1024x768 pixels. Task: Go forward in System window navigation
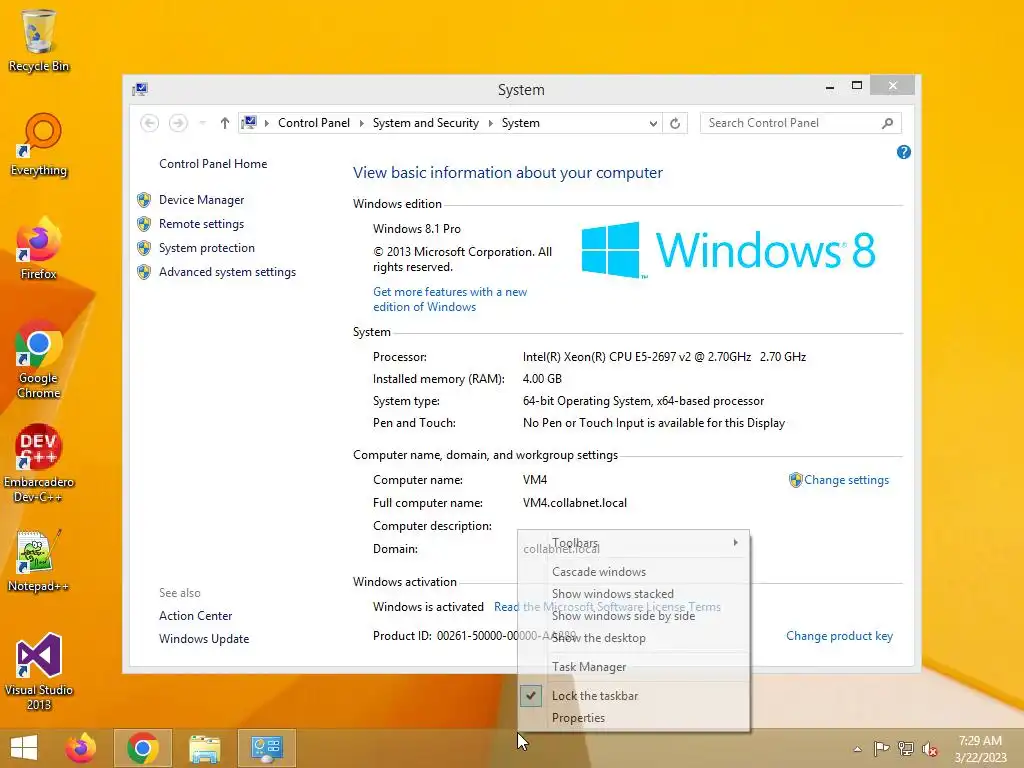pyautogui.click(x=178, y=123)
